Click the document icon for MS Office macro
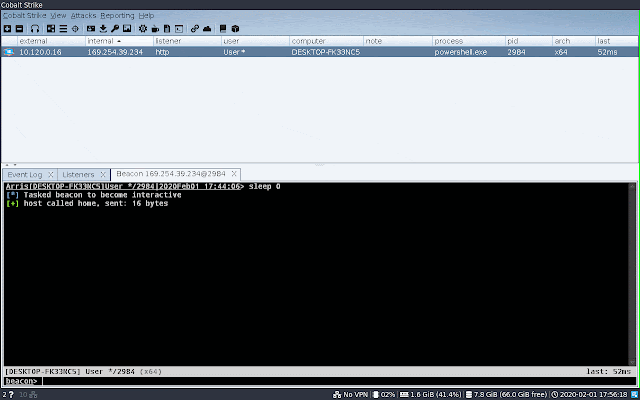 167,29
